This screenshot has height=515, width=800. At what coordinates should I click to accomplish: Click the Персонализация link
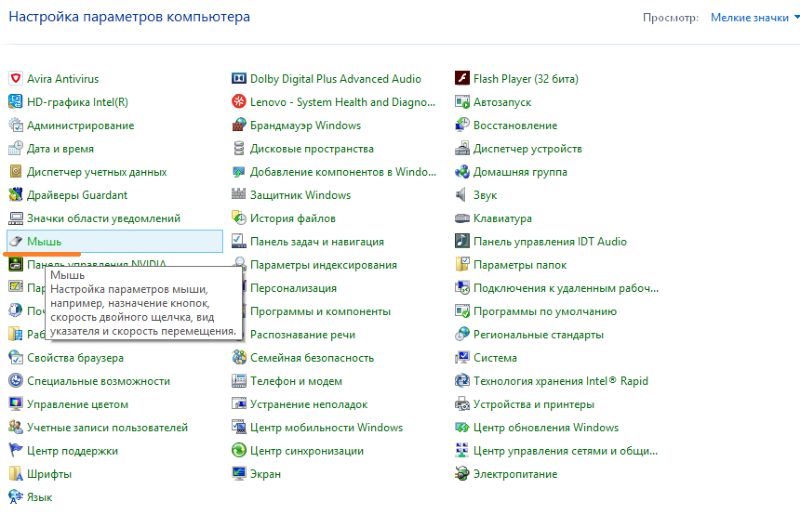click(x=293, y=288)
